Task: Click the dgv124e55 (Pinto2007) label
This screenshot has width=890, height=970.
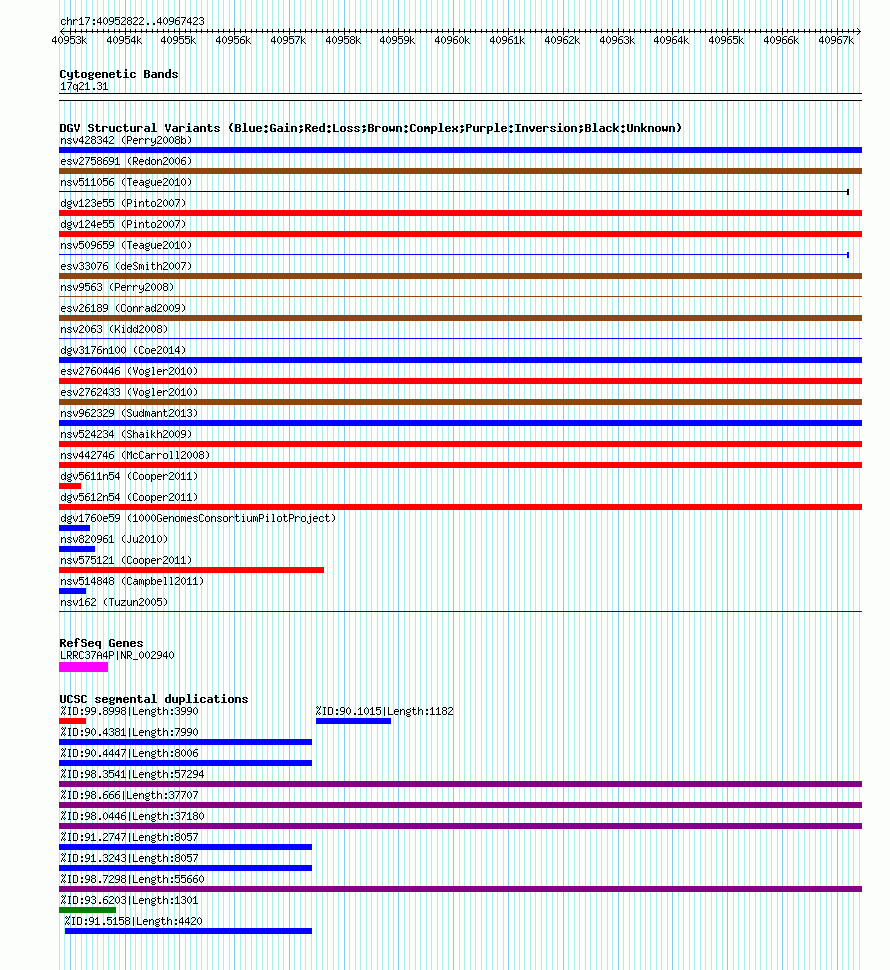Action: [123, 225]
